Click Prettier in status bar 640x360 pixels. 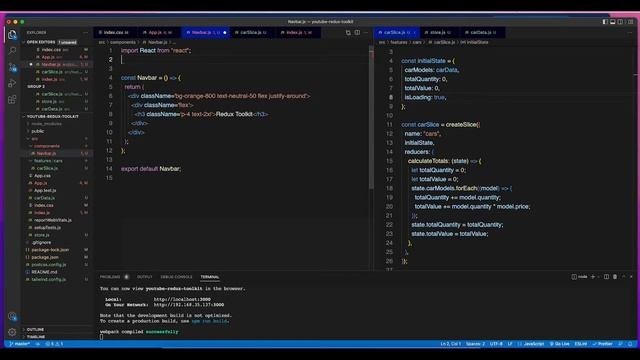pos(602,344)
